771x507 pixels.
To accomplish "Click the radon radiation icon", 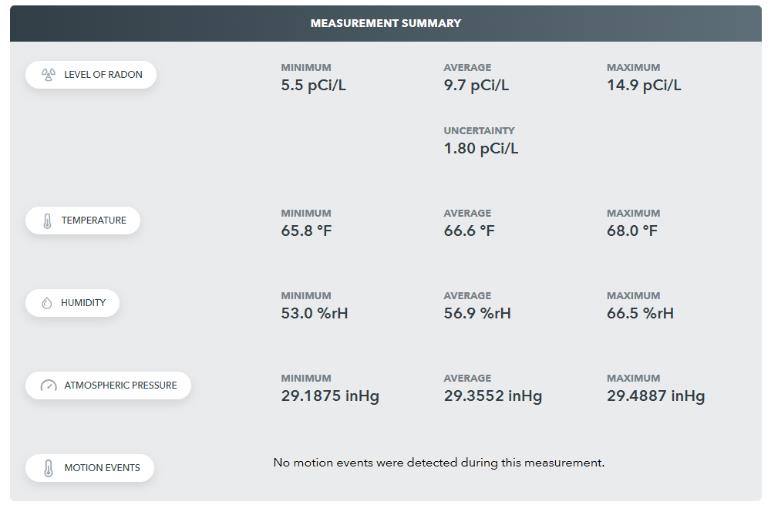I will coord(48,75).
